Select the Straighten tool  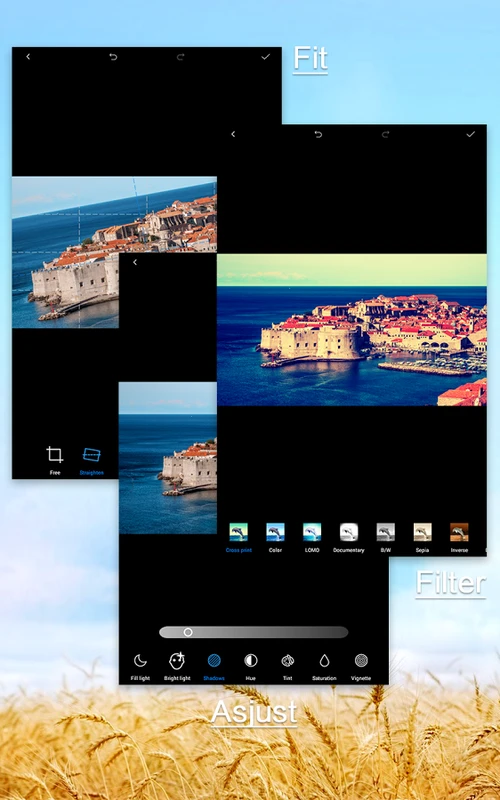(92, 460)
